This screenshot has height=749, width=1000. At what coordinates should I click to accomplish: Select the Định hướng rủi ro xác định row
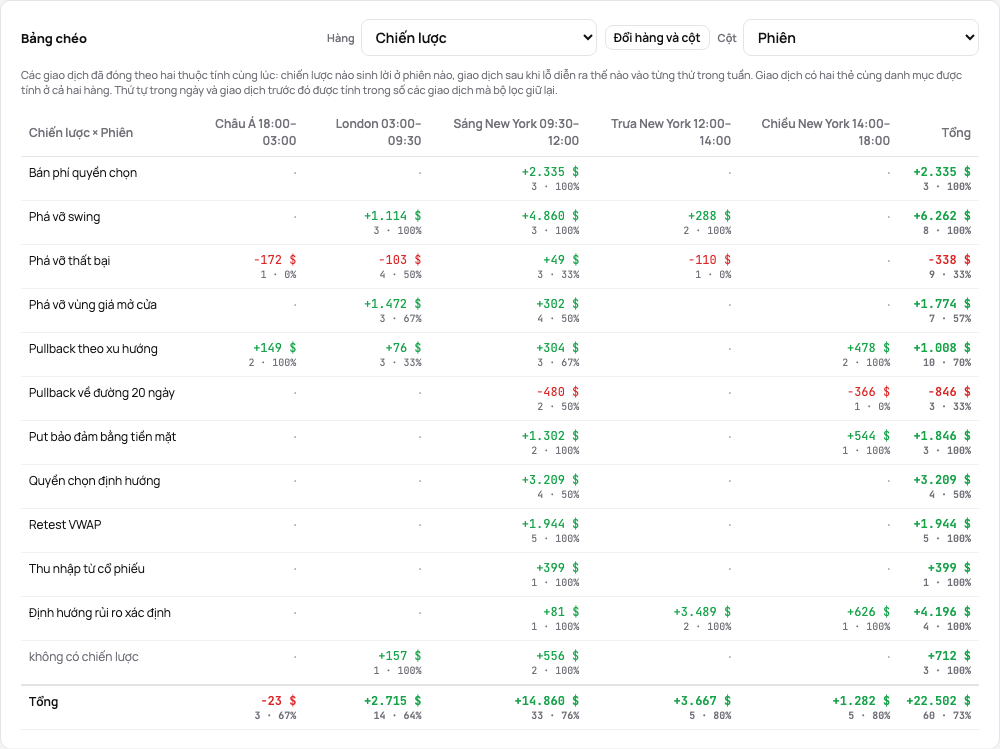pyautogui.click(x=499, y=619)
